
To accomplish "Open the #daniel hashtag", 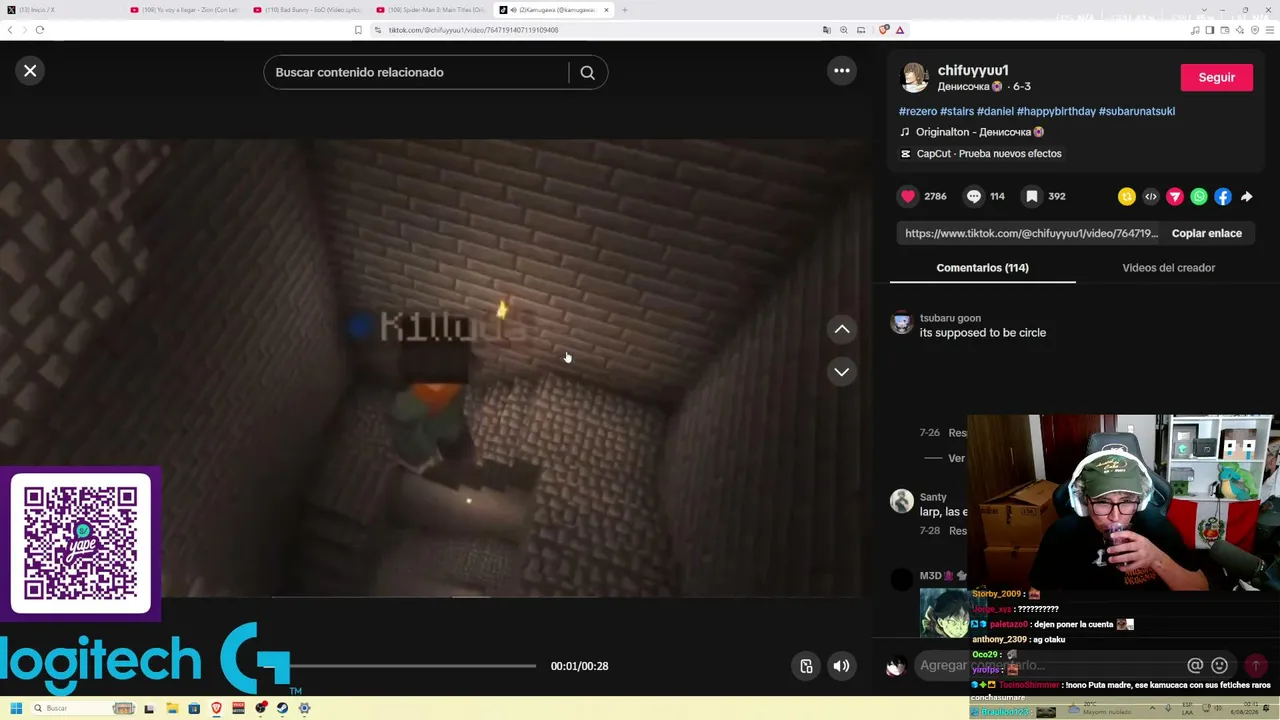I will point(995,111).
